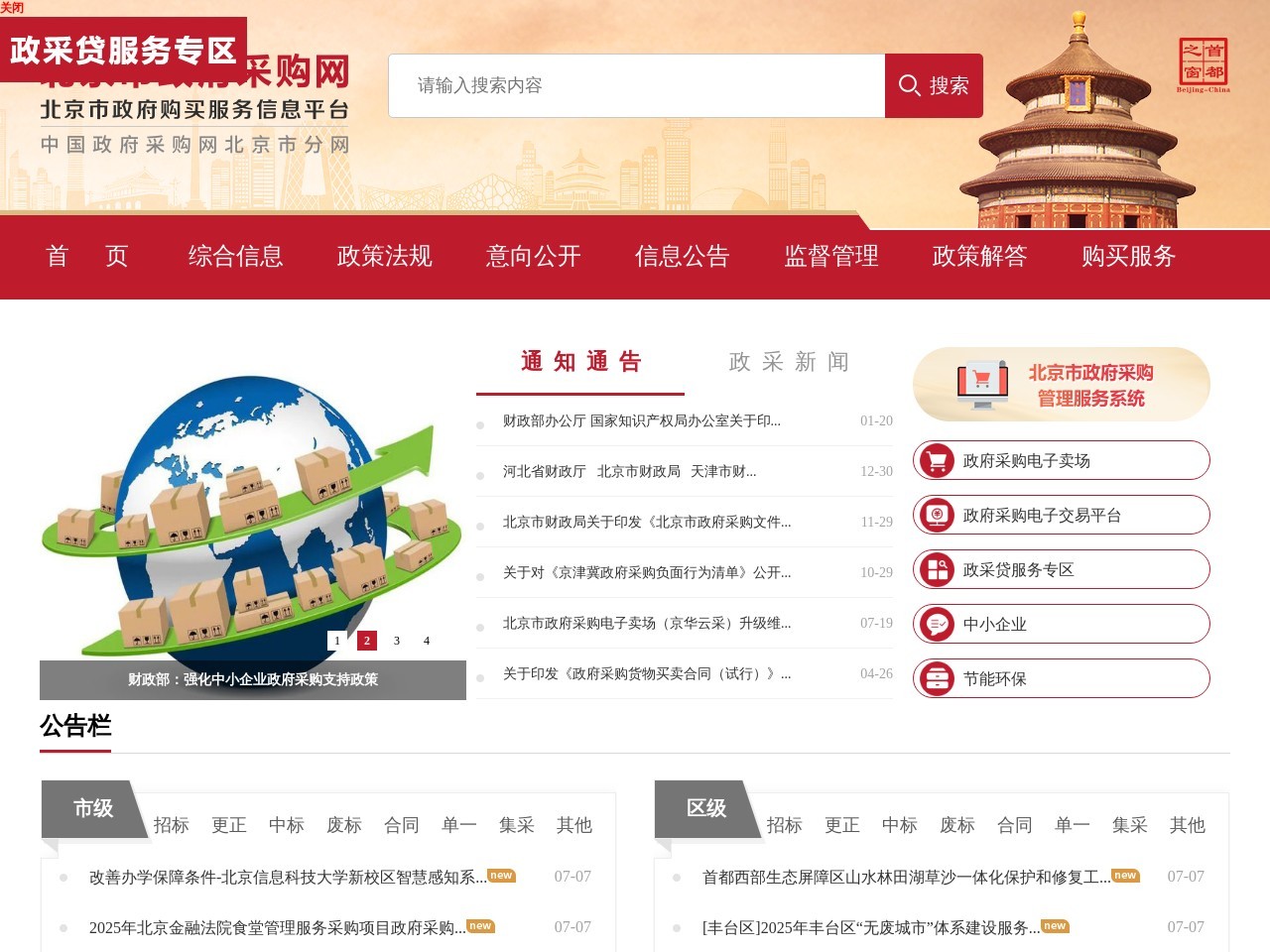Switch to the 政采新闻 tab
This screenshot has height=952, width=1270.
(x=788, y=362)
